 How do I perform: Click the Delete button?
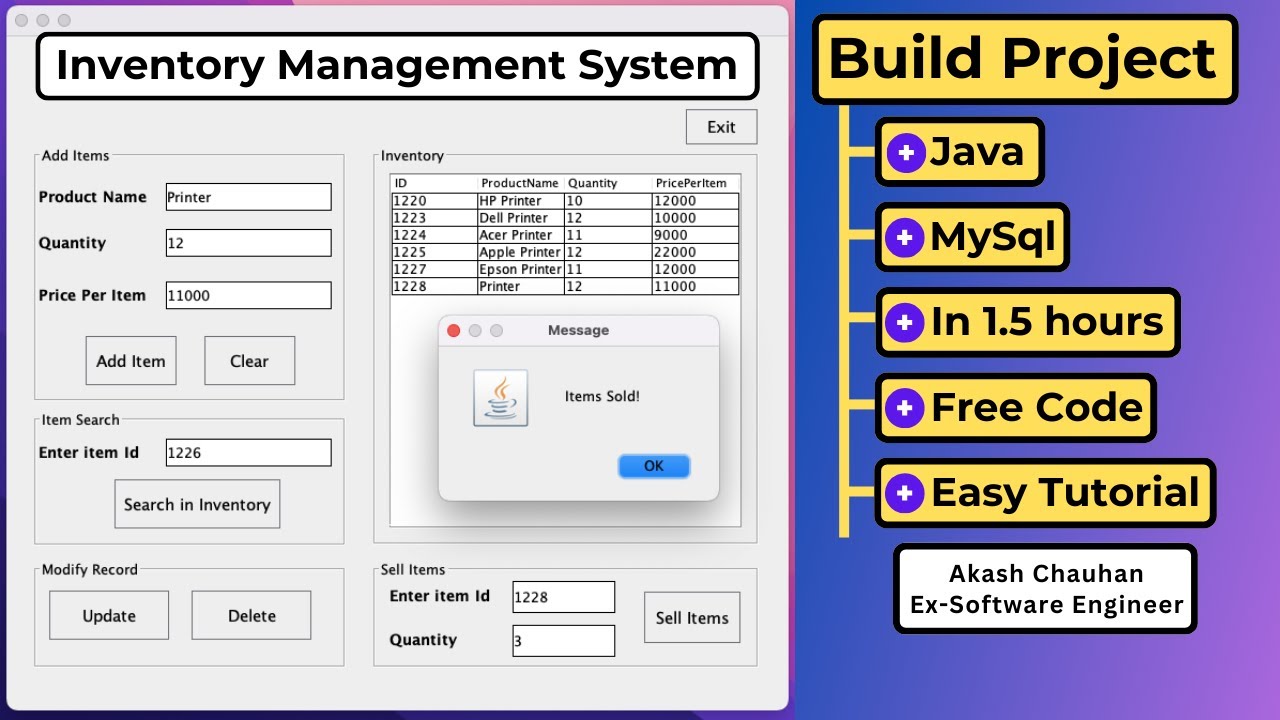coord(251,615)
